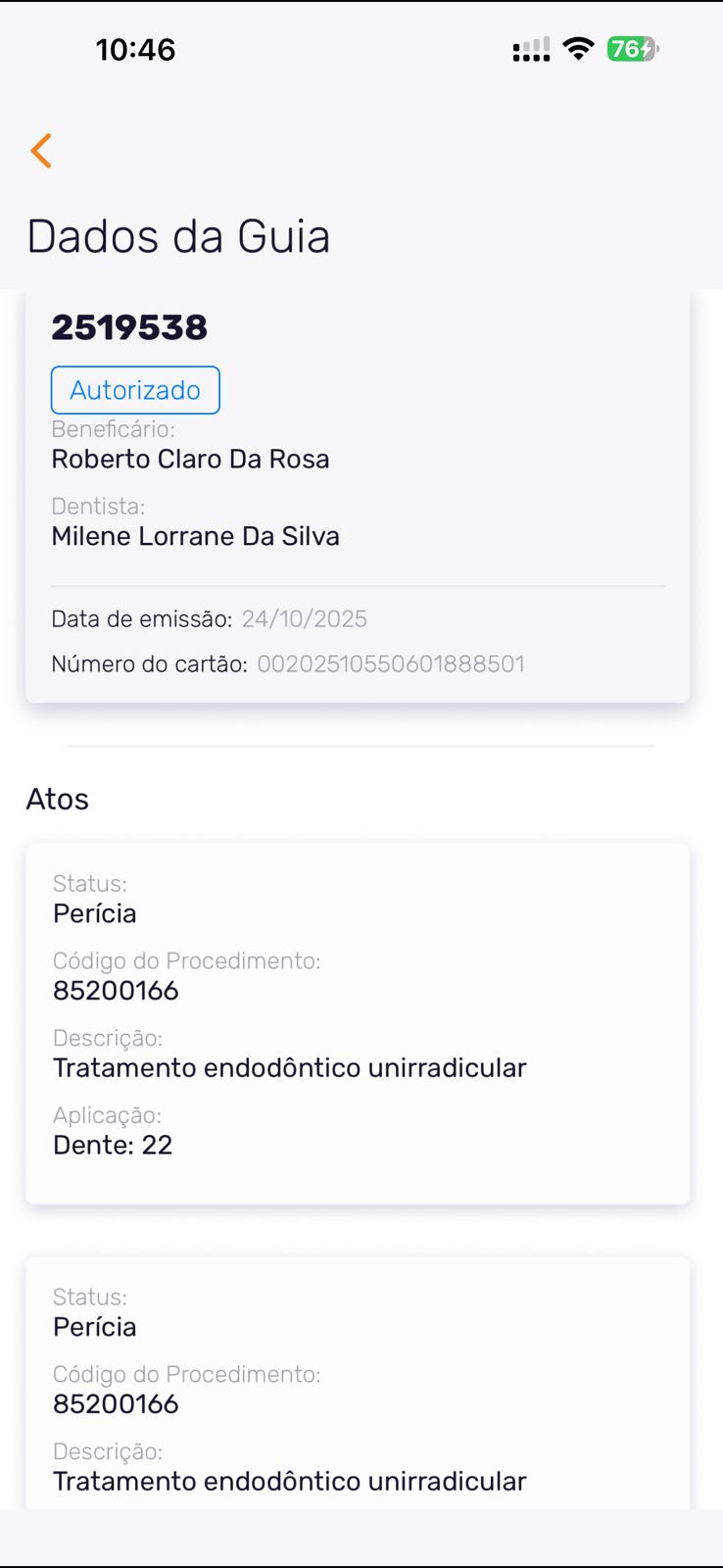
Task: Tap the first card's Perícia status
Action: click(94, 913)
